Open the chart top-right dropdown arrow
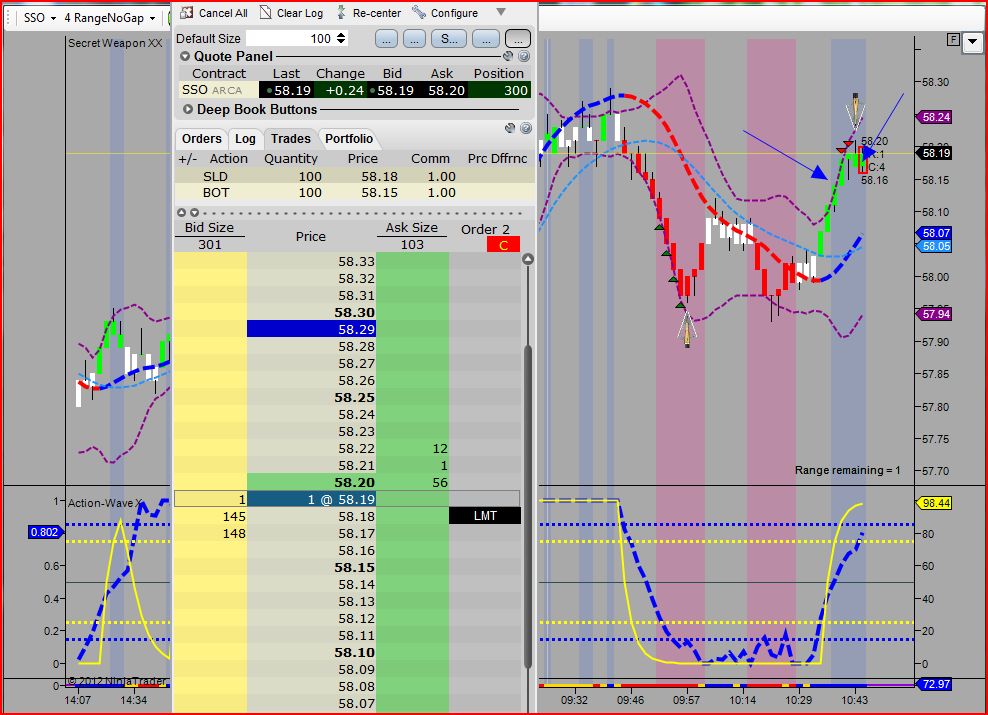 tap(973, 42)
